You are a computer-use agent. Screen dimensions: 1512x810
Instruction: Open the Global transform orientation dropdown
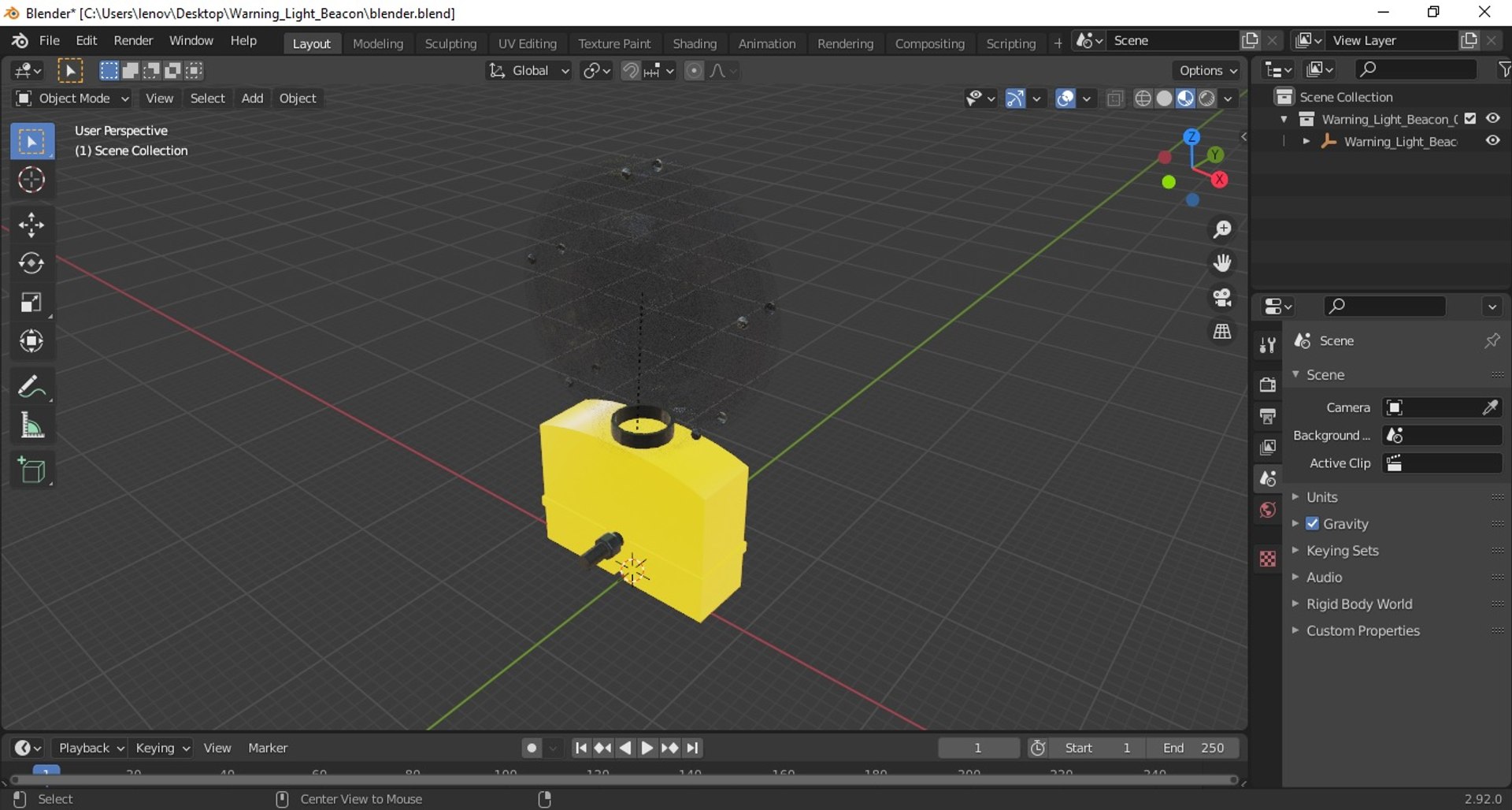click(528, 71)
